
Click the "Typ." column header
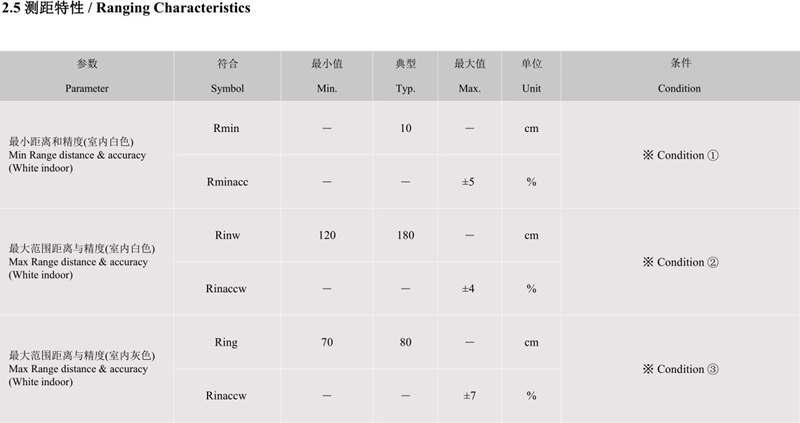click(x=405, y=88)
